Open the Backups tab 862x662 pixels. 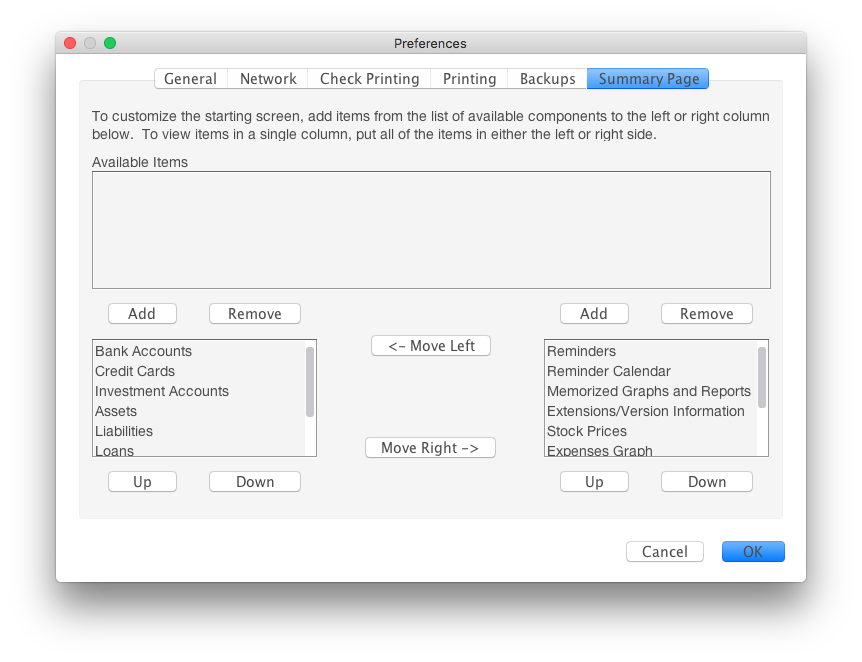(548, 79)
